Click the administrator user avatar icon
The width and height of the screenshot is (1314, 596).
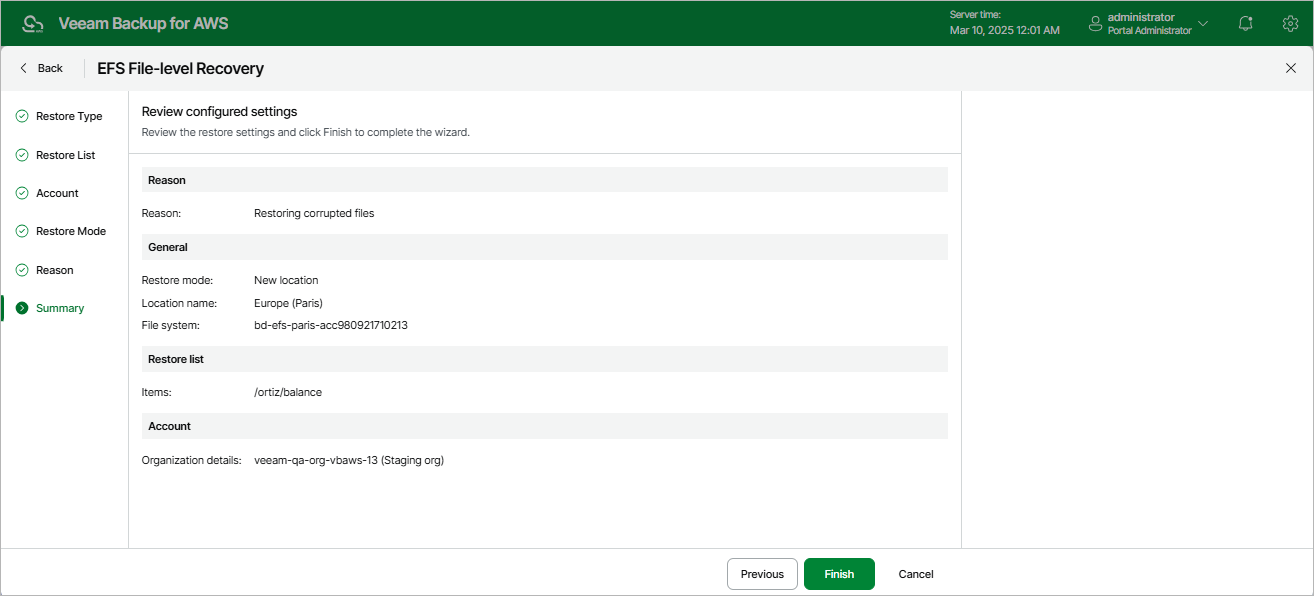pyautogui.click(x=1095, y=23)
